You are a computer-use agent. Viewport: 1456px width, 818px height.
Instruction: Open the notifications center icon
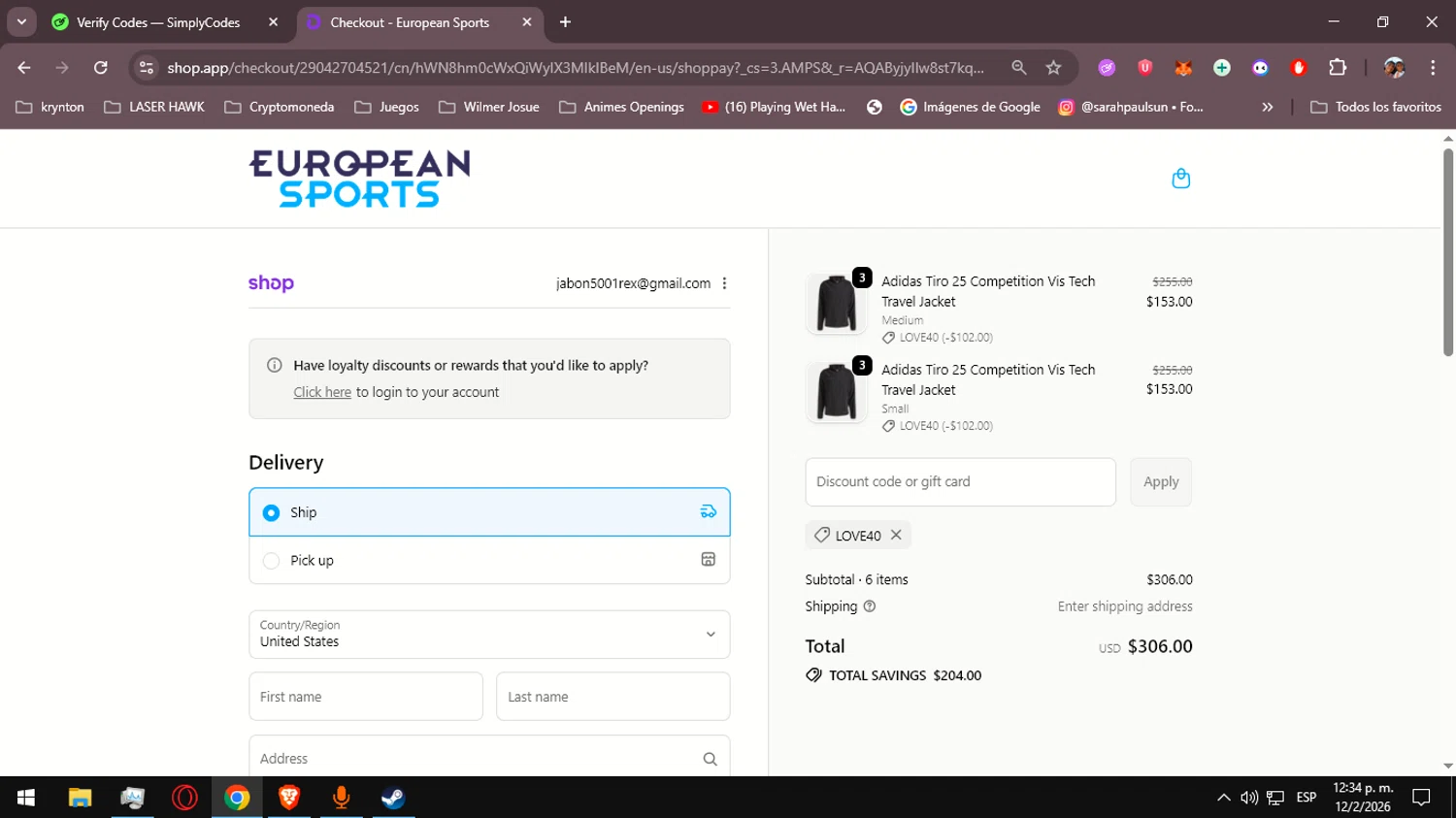tap(1421, 798)
